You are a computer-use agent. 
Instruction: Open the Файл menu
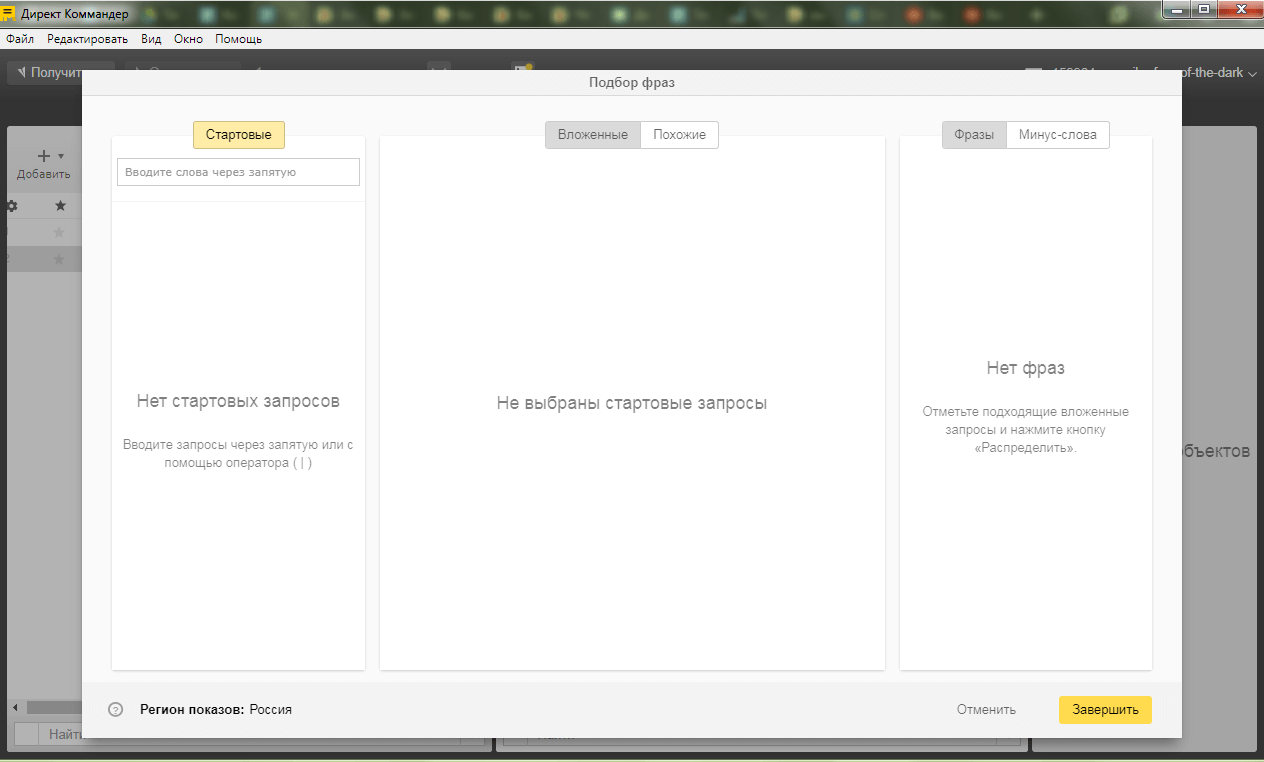pyautogui.click(x=20, y=39)
